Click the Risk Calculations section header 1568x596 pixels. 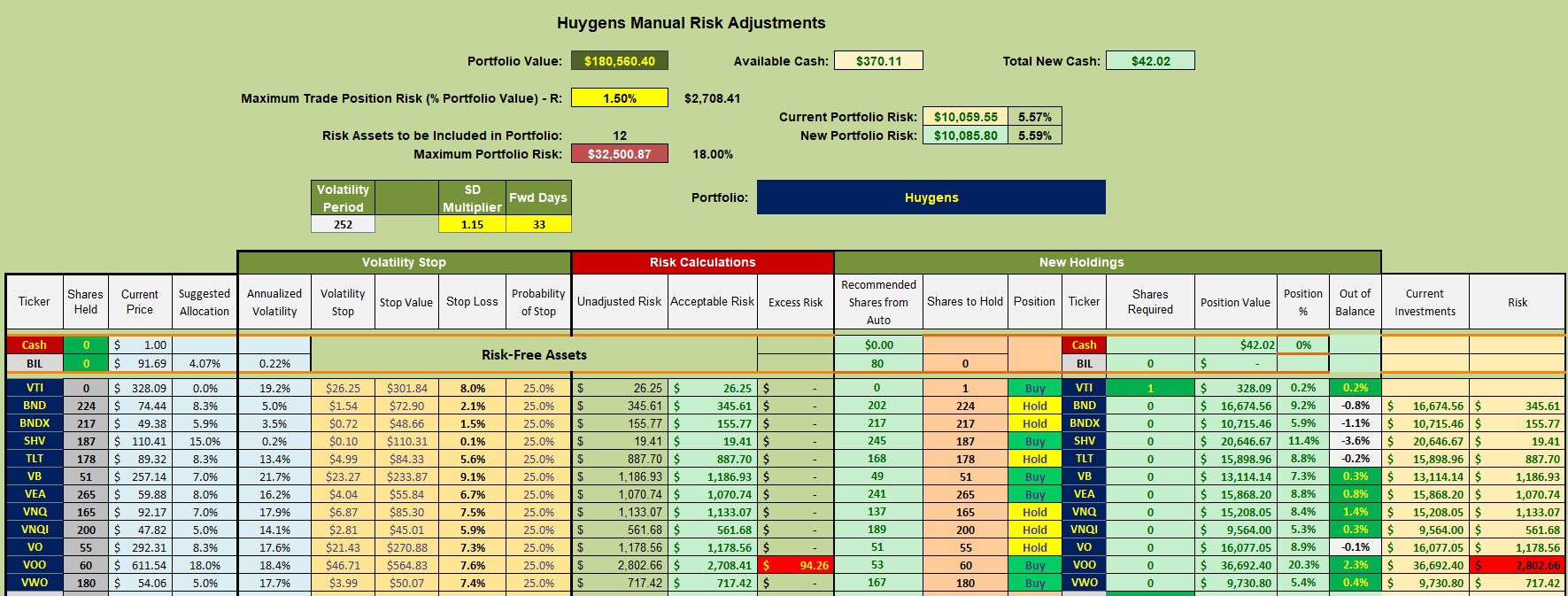point(702,262)
